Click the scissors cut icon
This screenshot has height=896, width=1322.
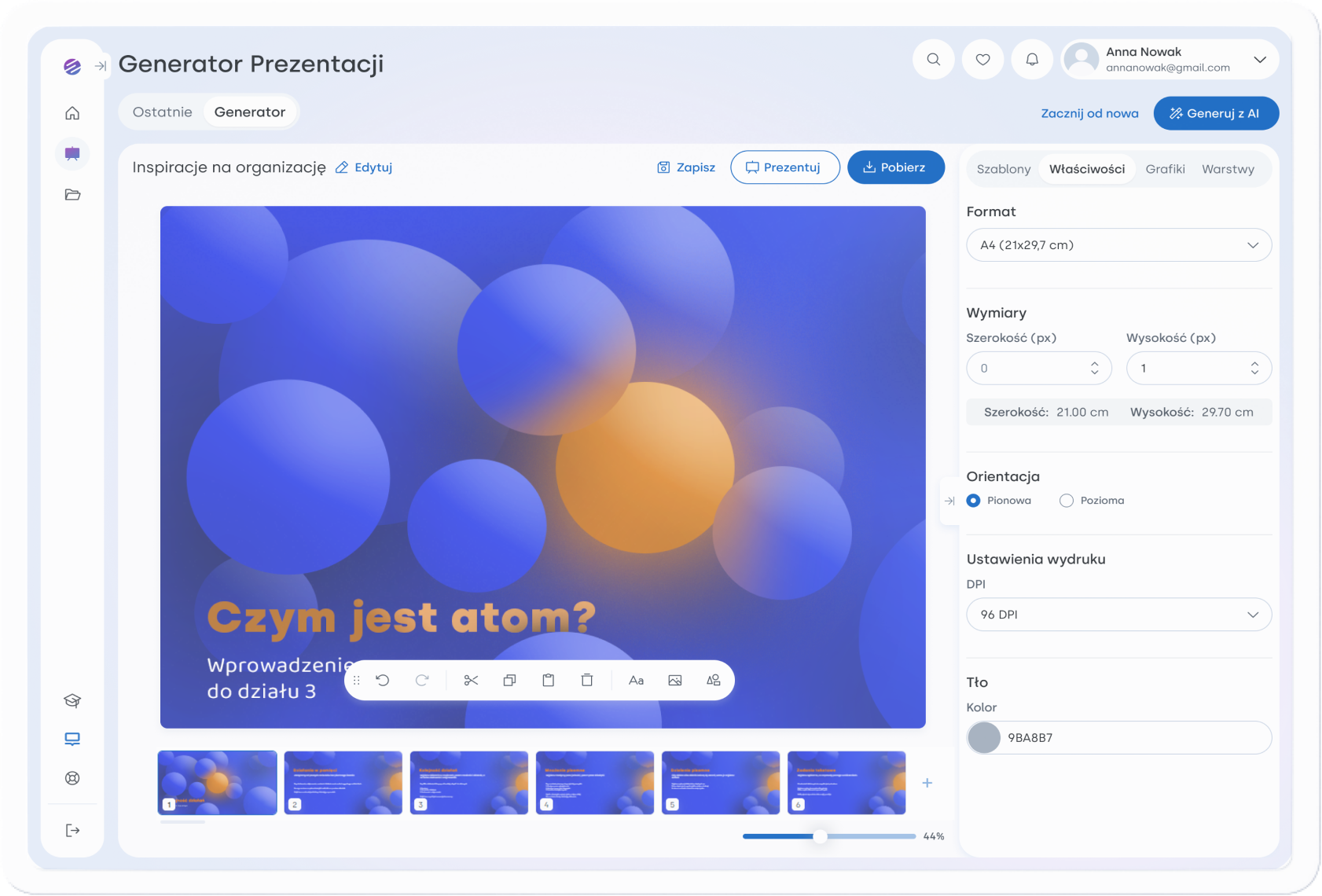pyautogui.click(x=471, y=681)
